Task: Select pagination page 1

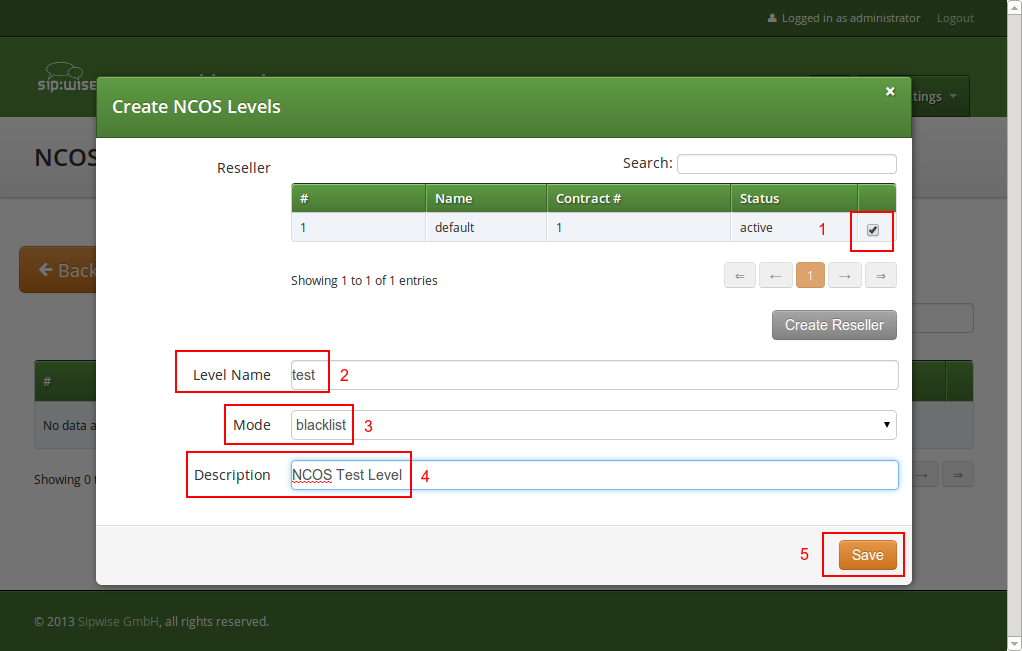Action: coord(810,275)
